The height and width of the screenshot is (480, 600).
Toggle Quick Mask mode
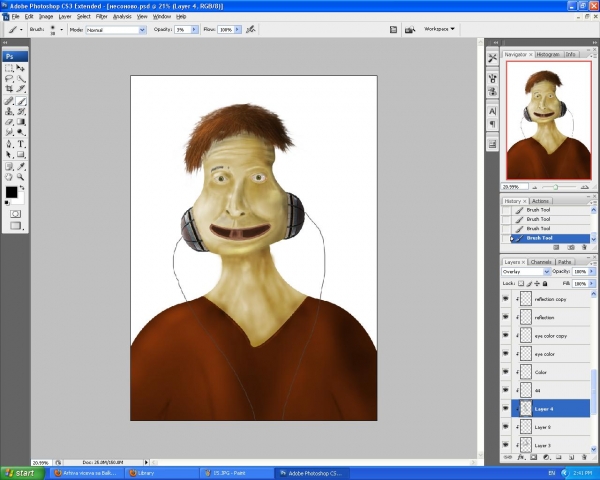click(15, 214)
